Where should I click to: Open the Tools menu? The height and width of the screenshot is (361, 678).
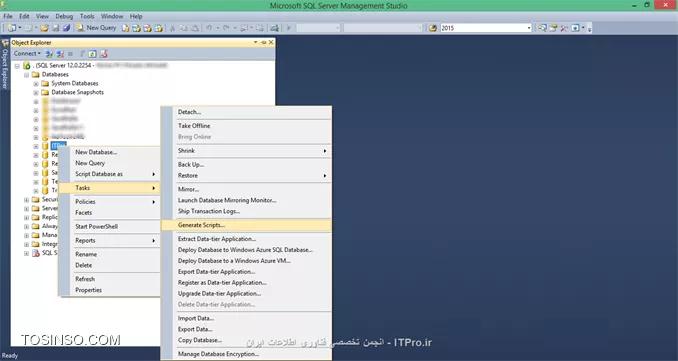pos(87,16)
